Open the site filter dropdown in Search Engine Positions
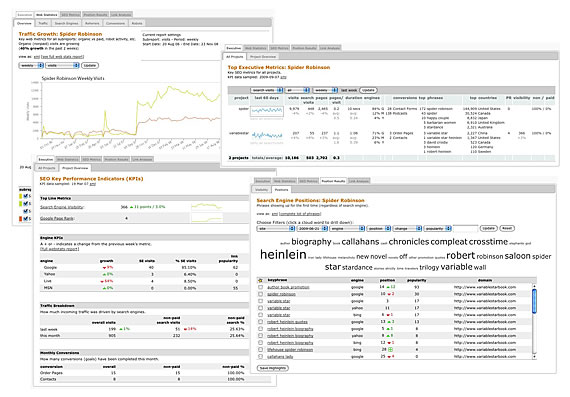 [x=276, y=228]
